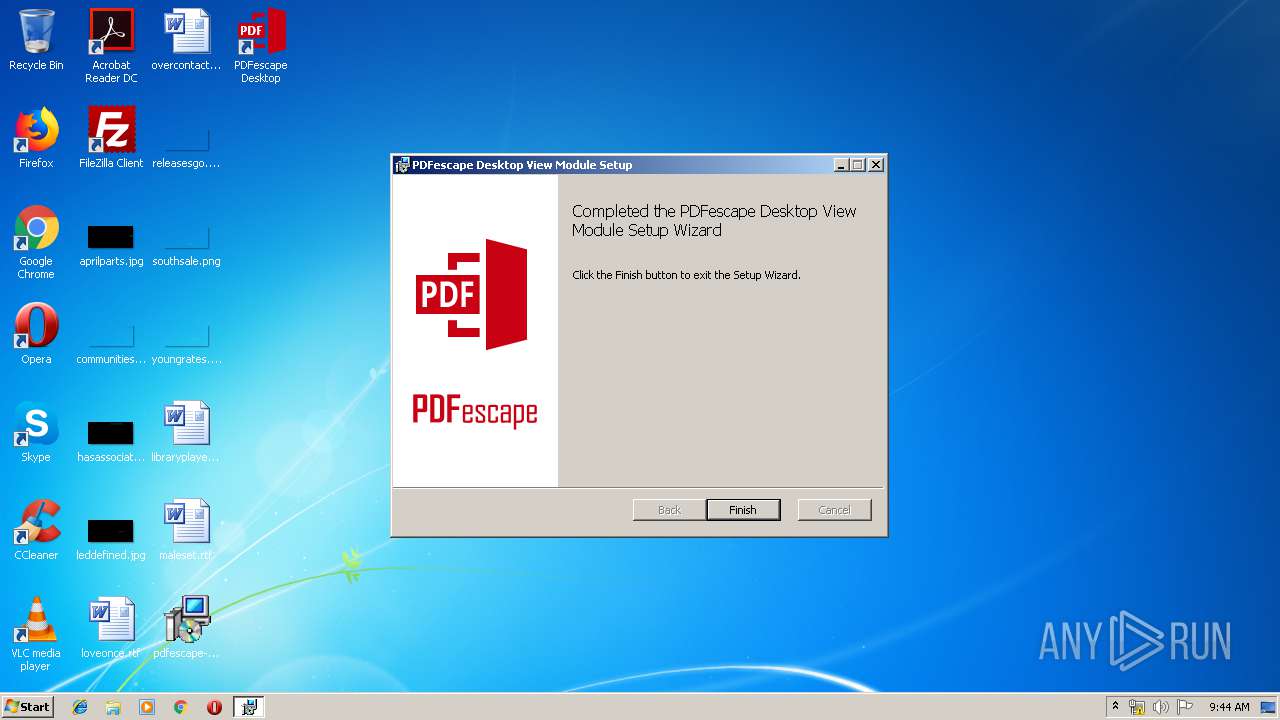This screenshot has width=1280, height=720.
Task: Select the CCleaner desktop shortcut
Action: coord(36,530)
